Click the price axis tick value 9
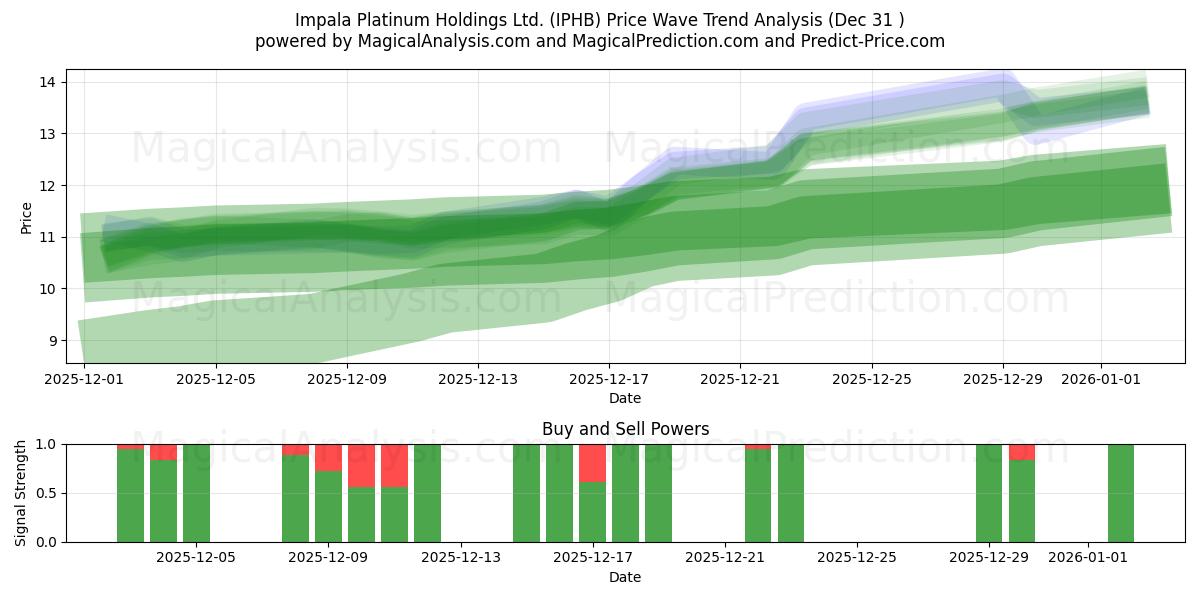 [56, 341]
